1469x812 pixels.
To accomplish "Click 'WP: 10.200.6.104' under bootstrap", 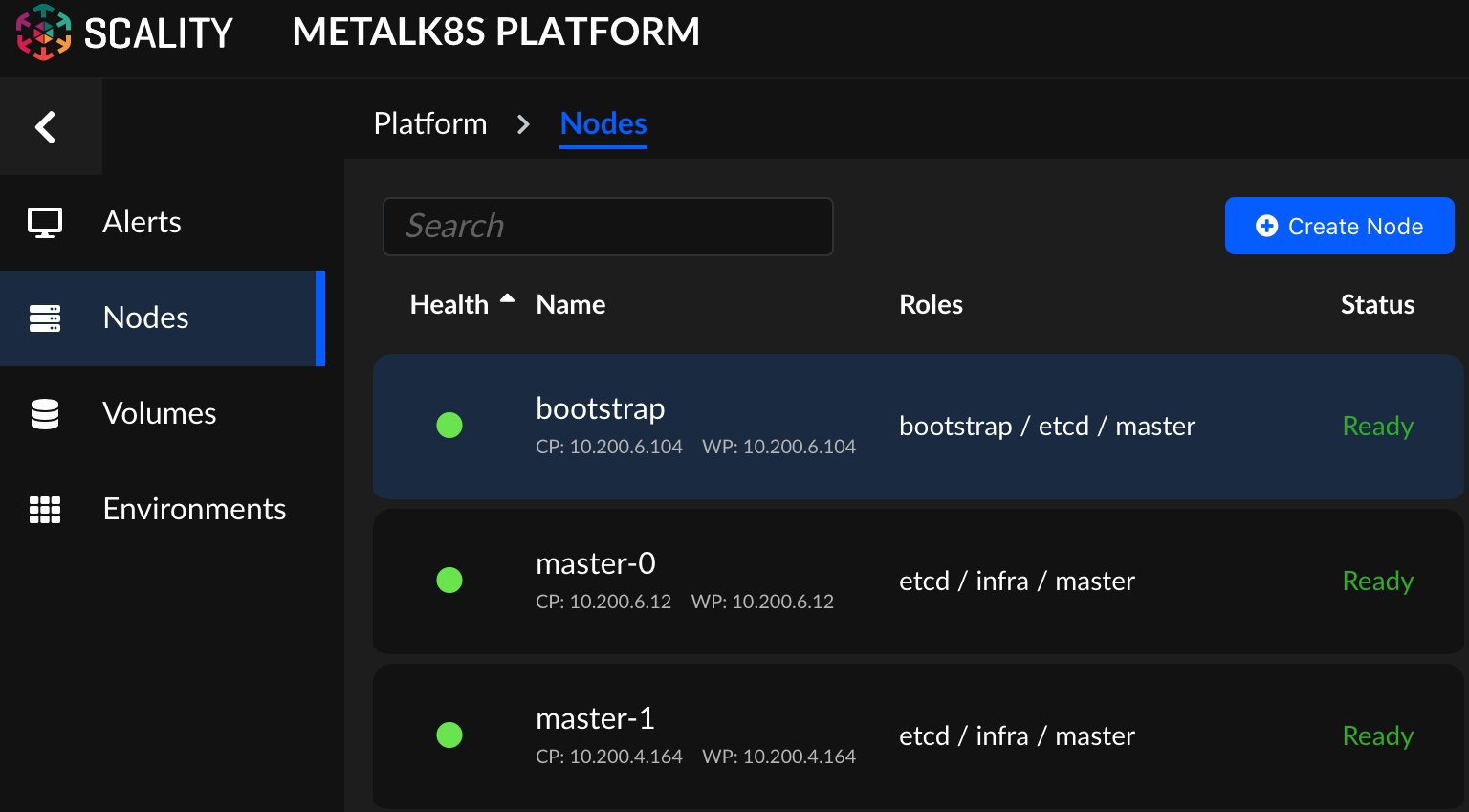I will coord(778,447).
